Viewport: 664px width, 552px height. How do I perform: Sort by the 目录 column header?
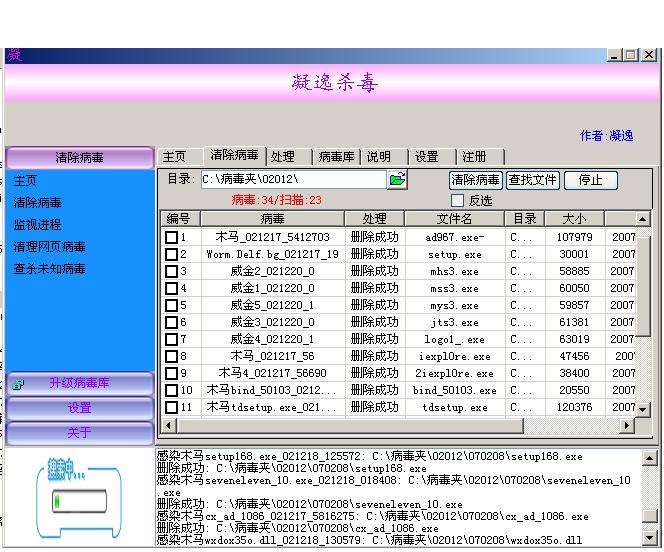(525, 219)
